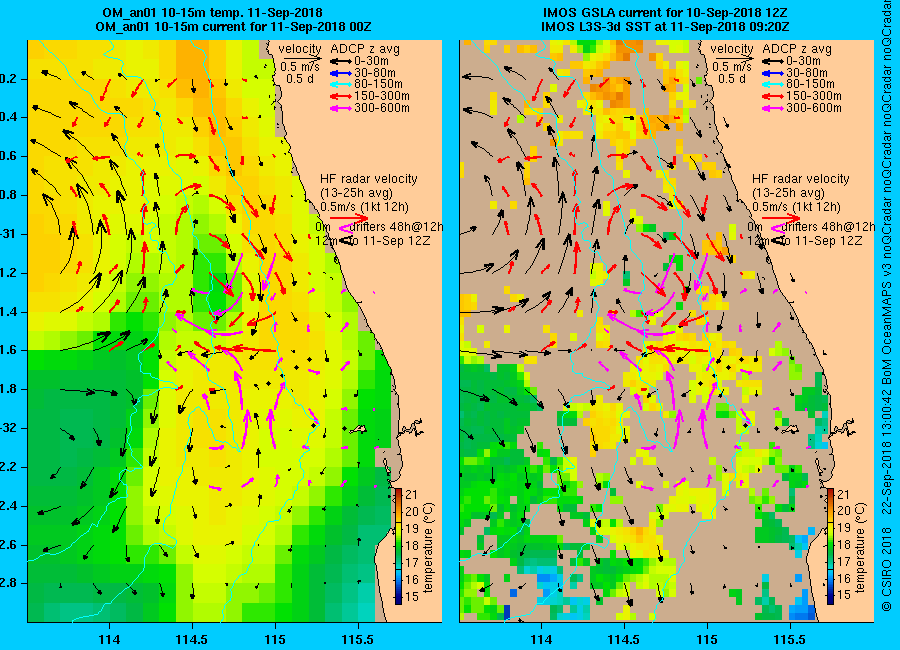This screenshot has height=650, width=900.
Task: Click the magenta drifter marker in right map legend
Action: pyautogui.click(x=777, y=228)
